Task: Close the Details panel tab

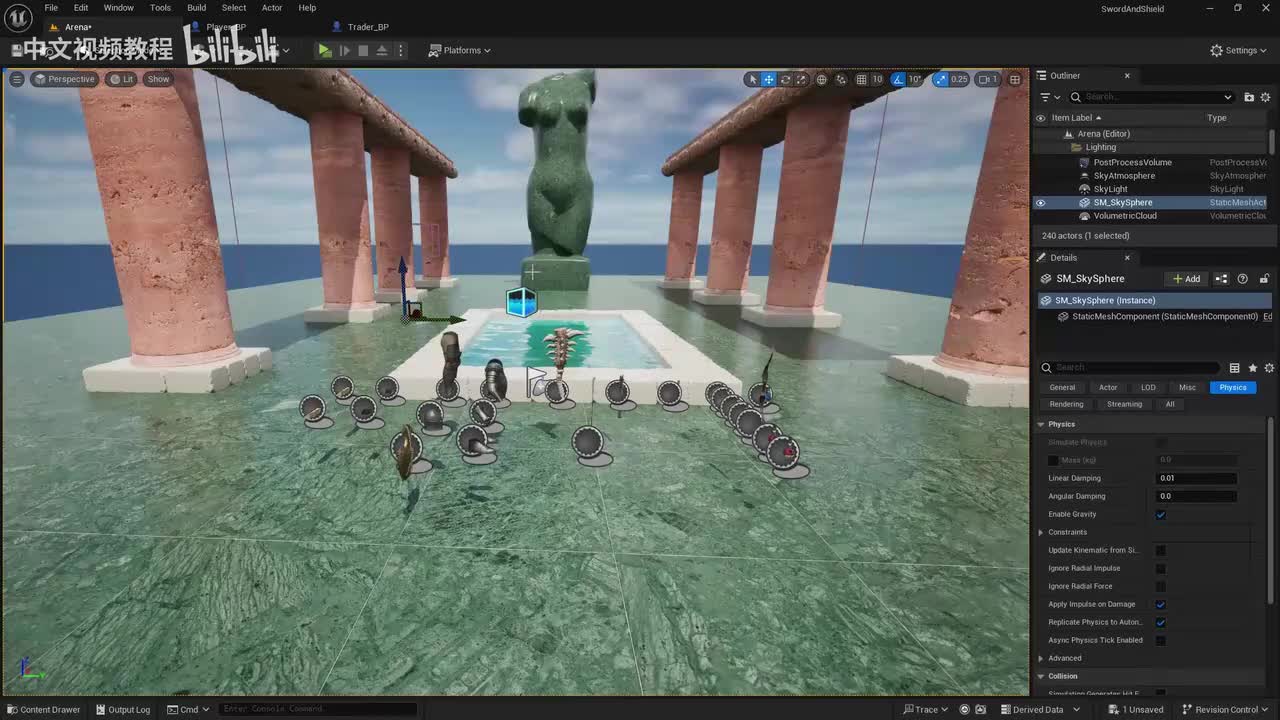Action: (1127, 258)
